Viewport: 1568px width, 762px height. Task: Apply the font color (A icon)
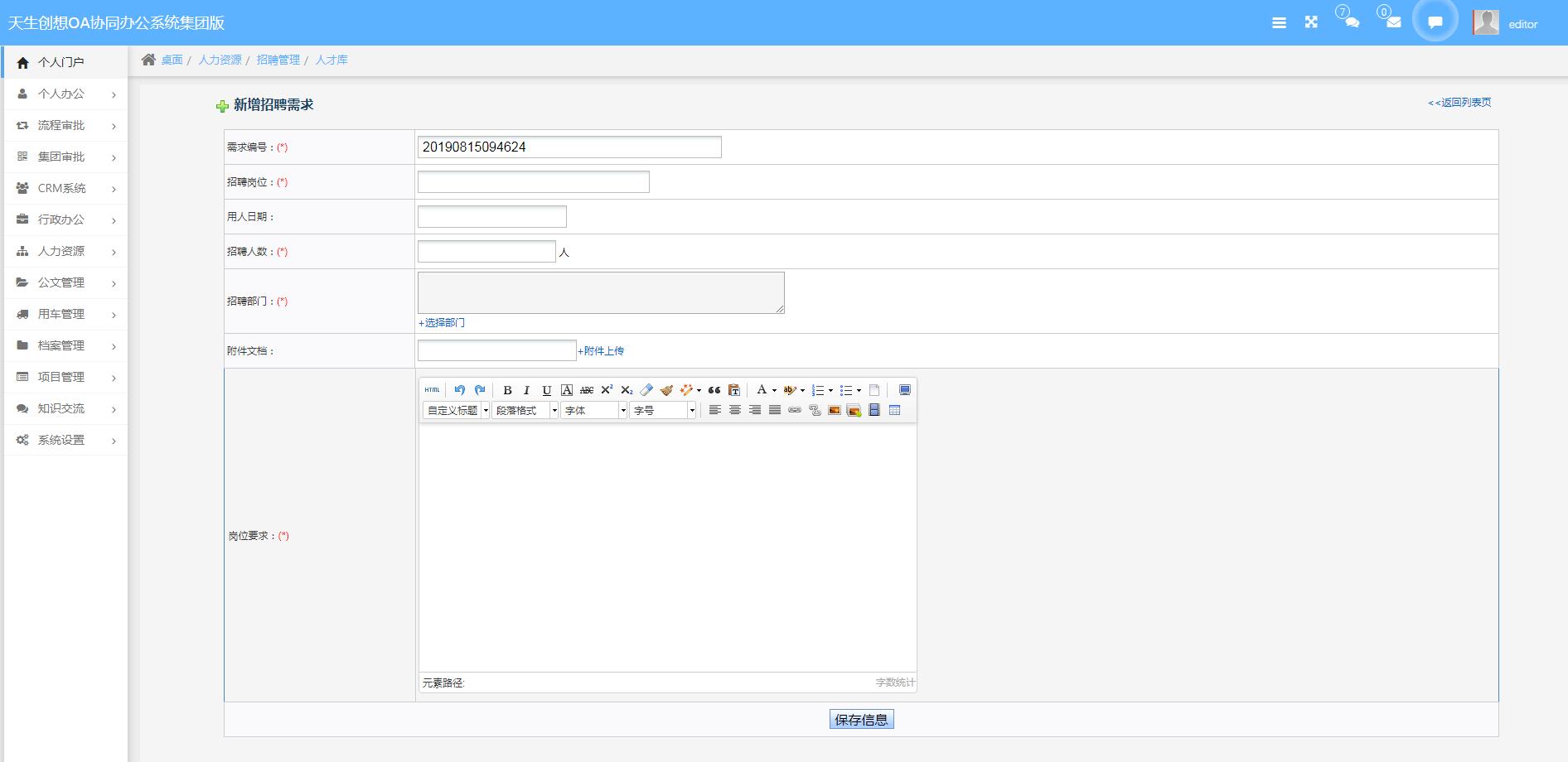(762, 390)
